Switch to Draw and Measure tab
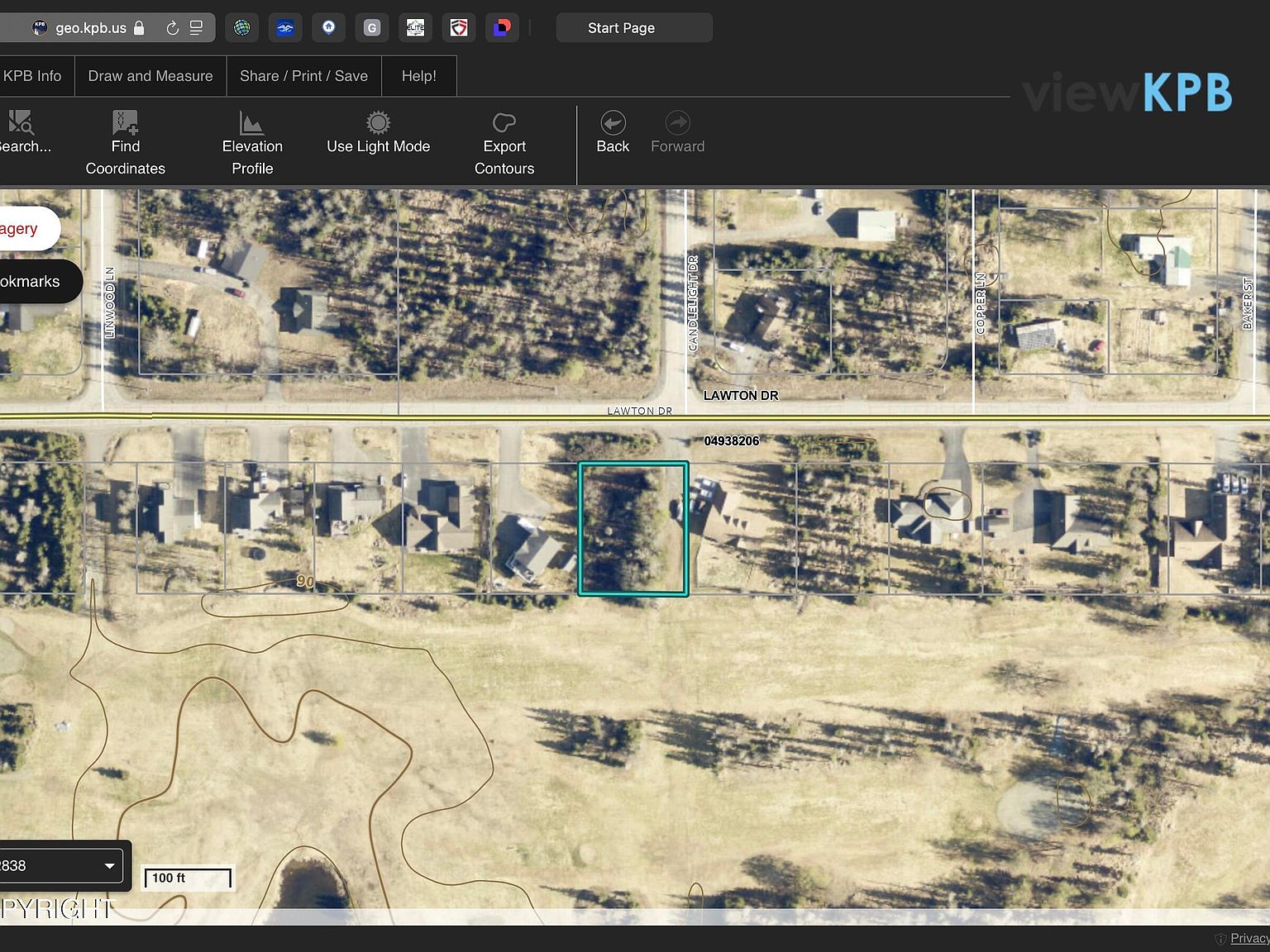 [x=150, y=76]
